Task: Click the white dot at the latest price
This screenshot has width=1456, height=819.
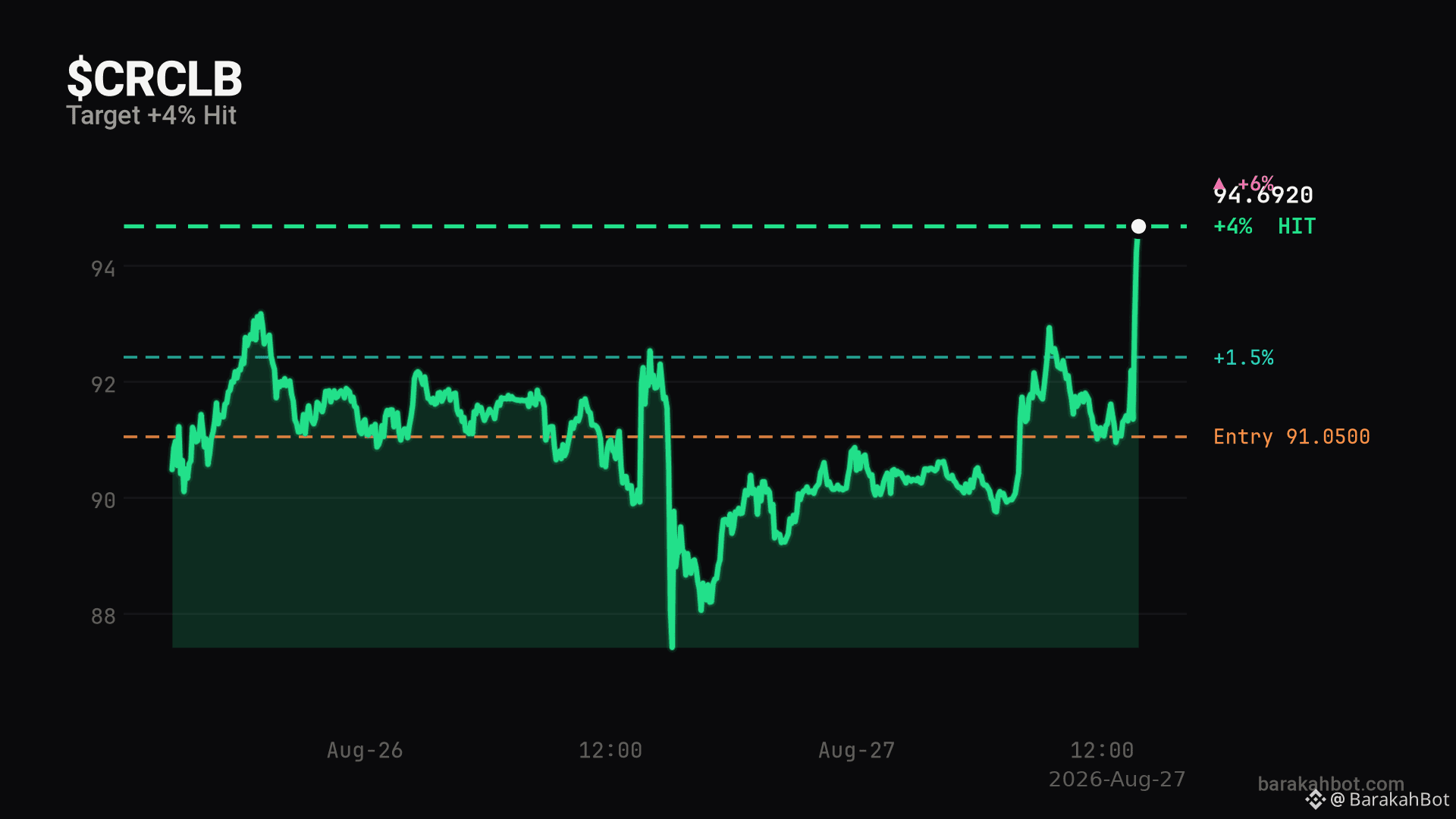Action: click(x=1138, y=227)
